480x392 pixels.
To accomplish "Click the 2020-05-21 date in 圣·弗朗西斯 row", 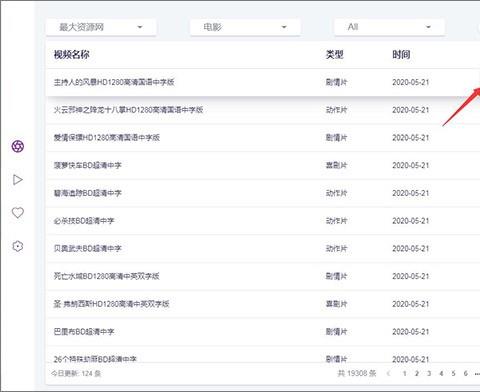I will click(x=410, y=304).
